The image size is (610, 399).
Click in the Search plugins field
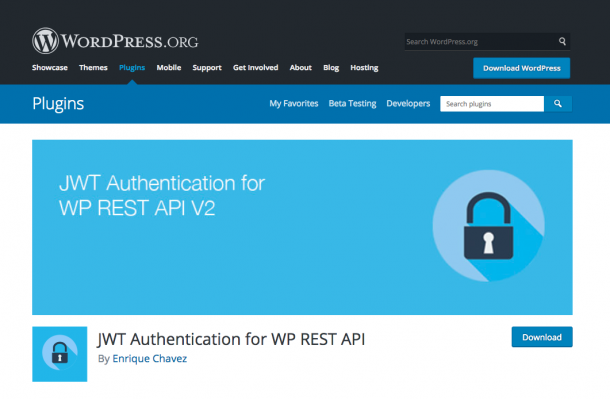pos(492,104)
